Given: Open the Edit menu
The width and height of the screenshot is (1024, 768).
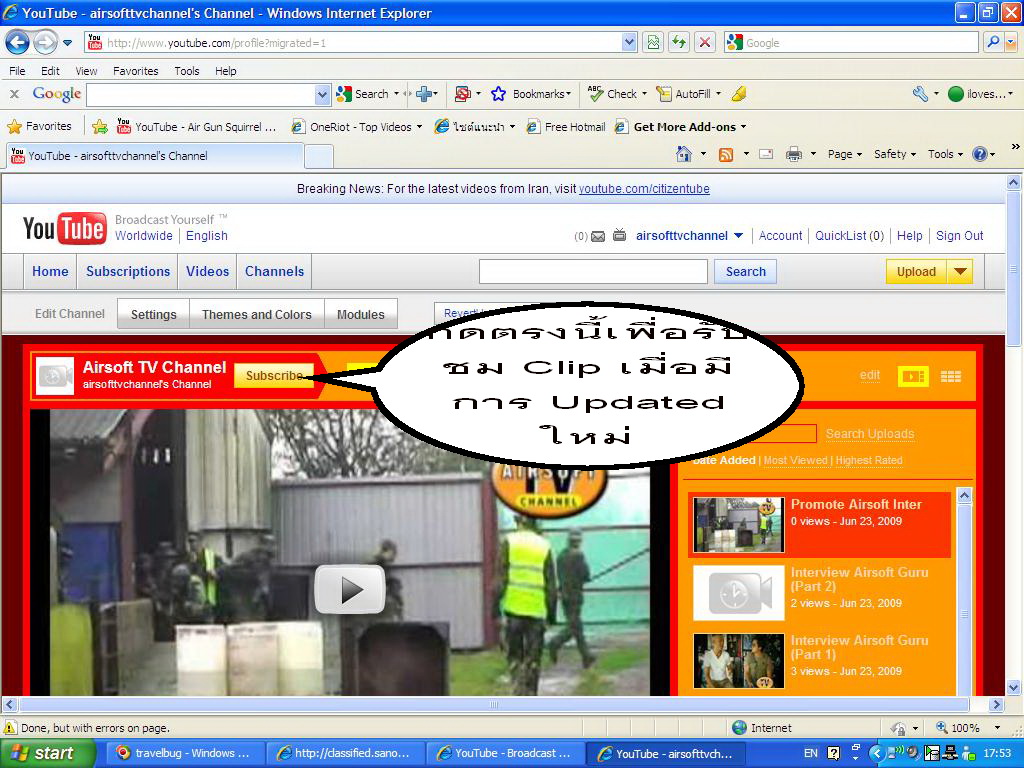Looking at the screenshot, I should point(50,71).
